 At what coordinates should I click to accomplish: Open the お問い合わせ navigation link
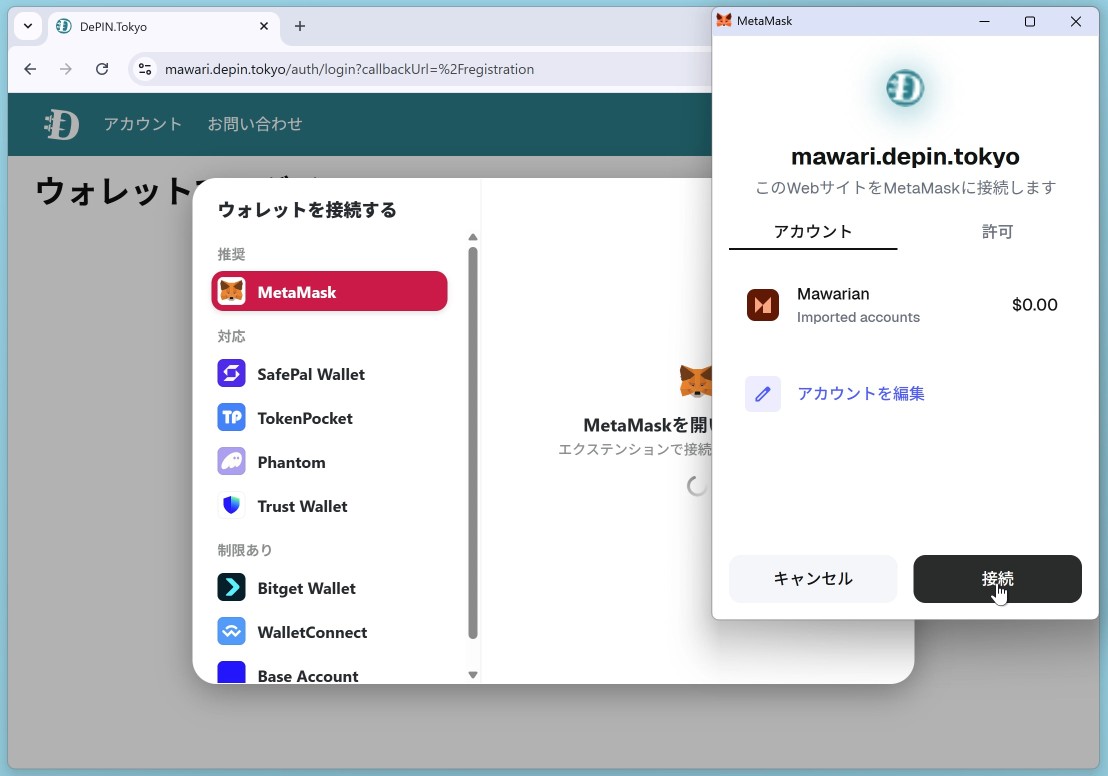pyautogui.click(x=254, y=124)
